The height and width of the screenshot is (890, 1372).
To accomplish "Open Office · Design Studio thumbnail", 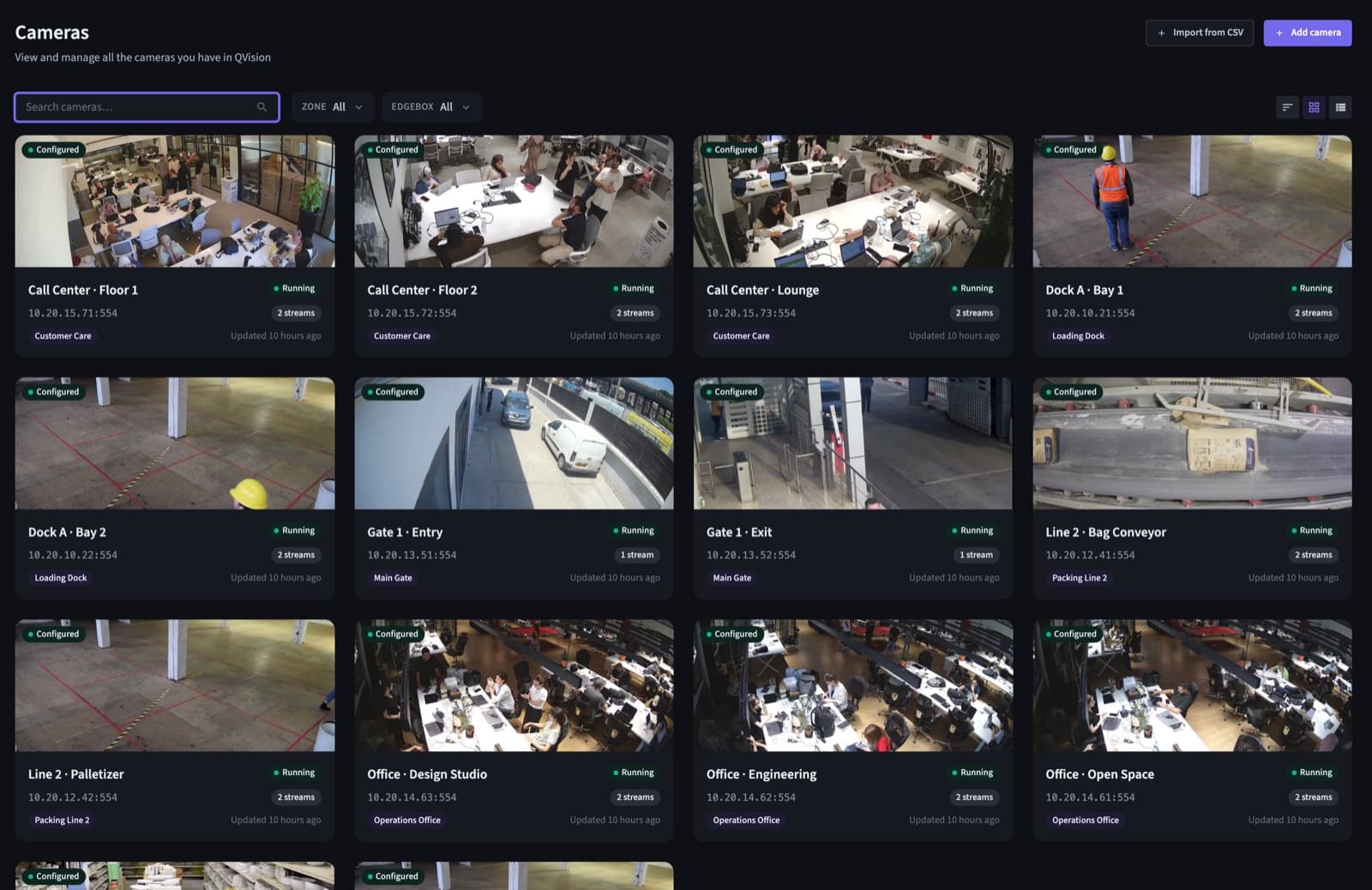I will (x=514, y=685).
